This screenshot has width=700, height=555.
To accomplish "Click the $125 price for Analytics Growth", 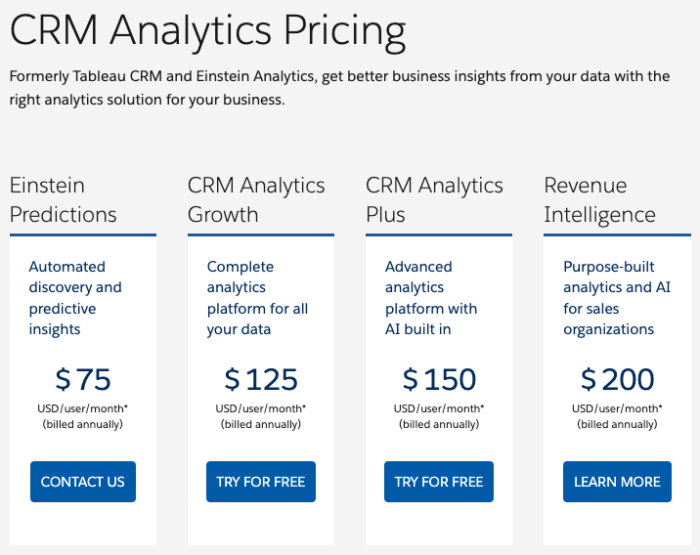I will 261,379.
